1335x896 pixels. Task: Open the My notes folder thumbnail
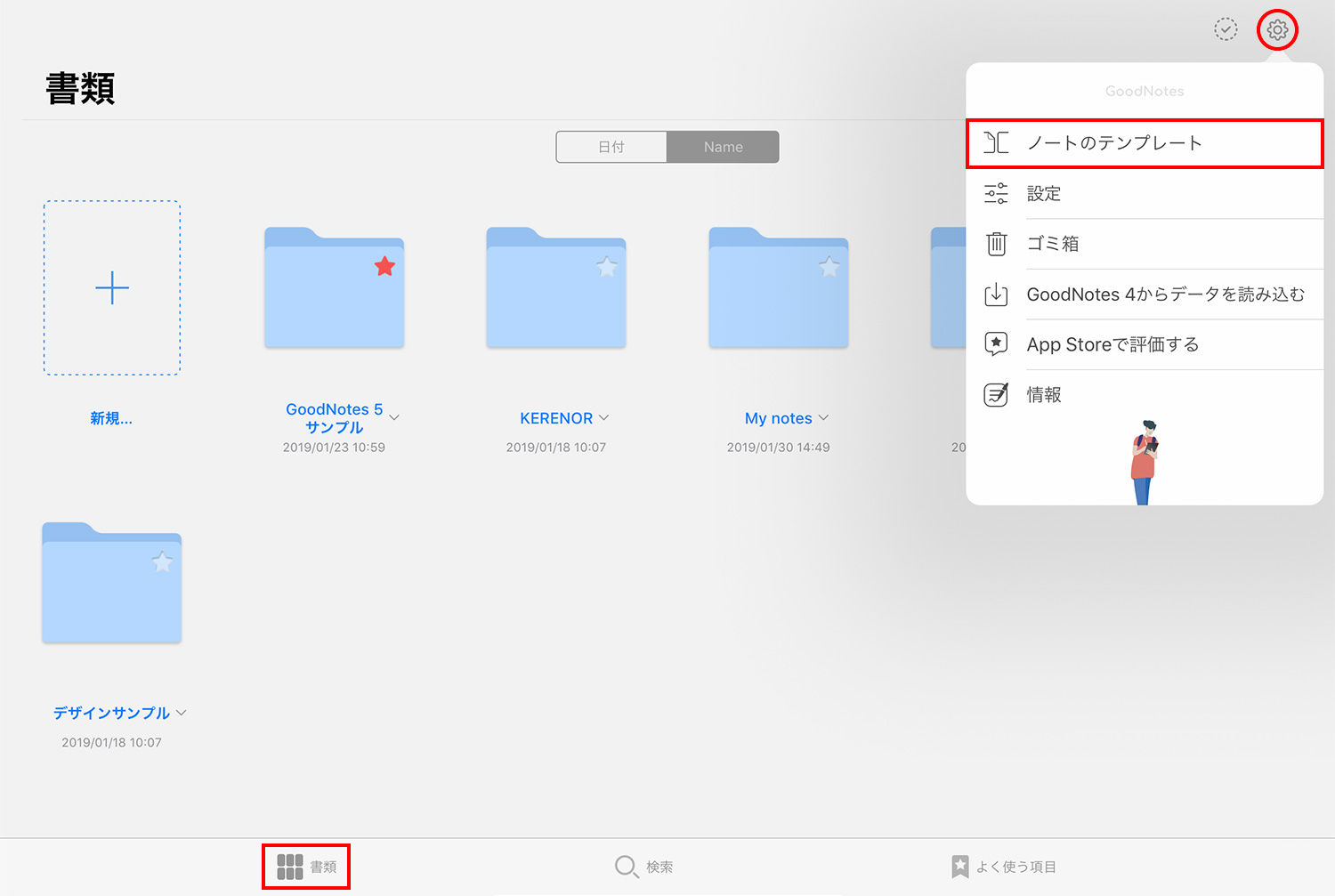pos(779,287)
